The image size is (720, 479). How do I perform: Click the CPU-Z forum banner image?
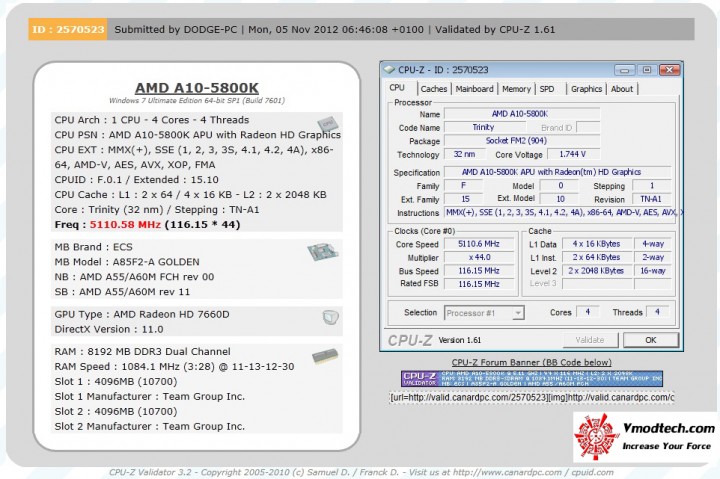coord(532,379)
